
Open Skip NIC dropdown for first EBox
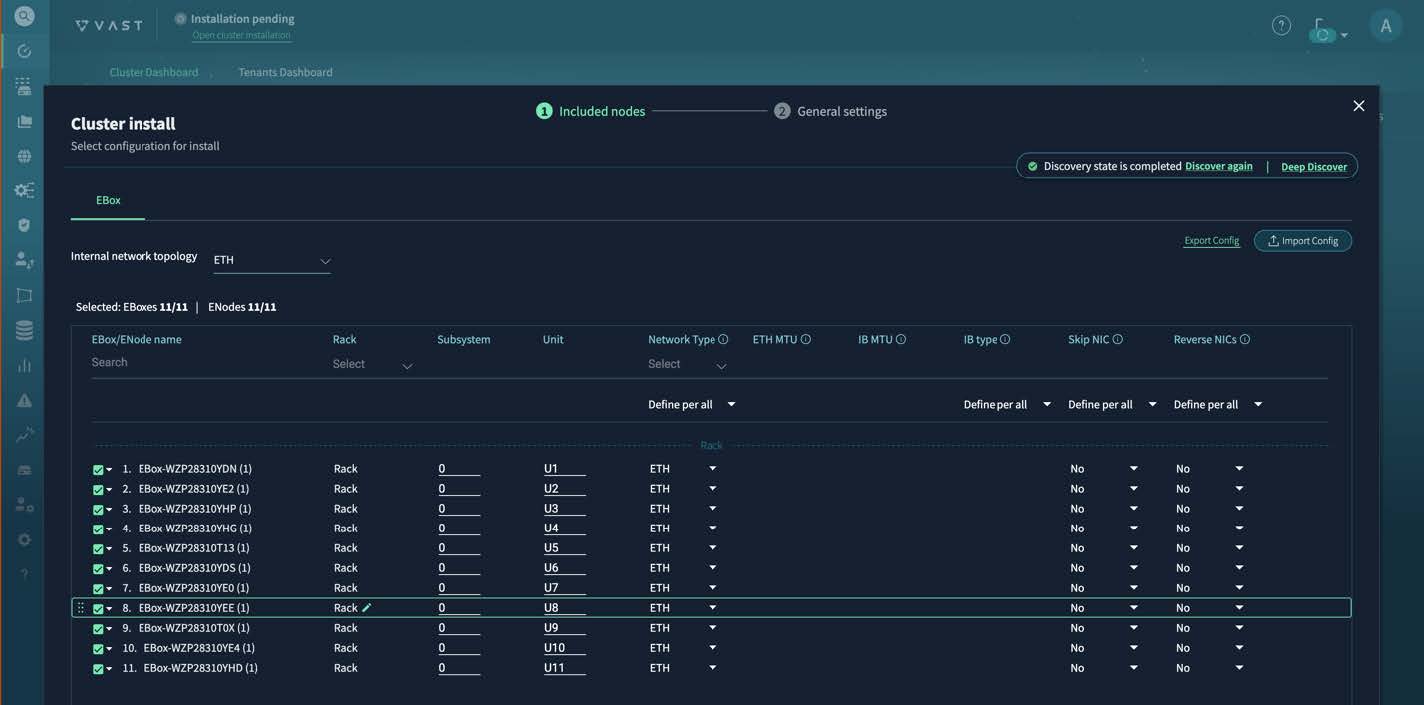[x=1104, y=469]
